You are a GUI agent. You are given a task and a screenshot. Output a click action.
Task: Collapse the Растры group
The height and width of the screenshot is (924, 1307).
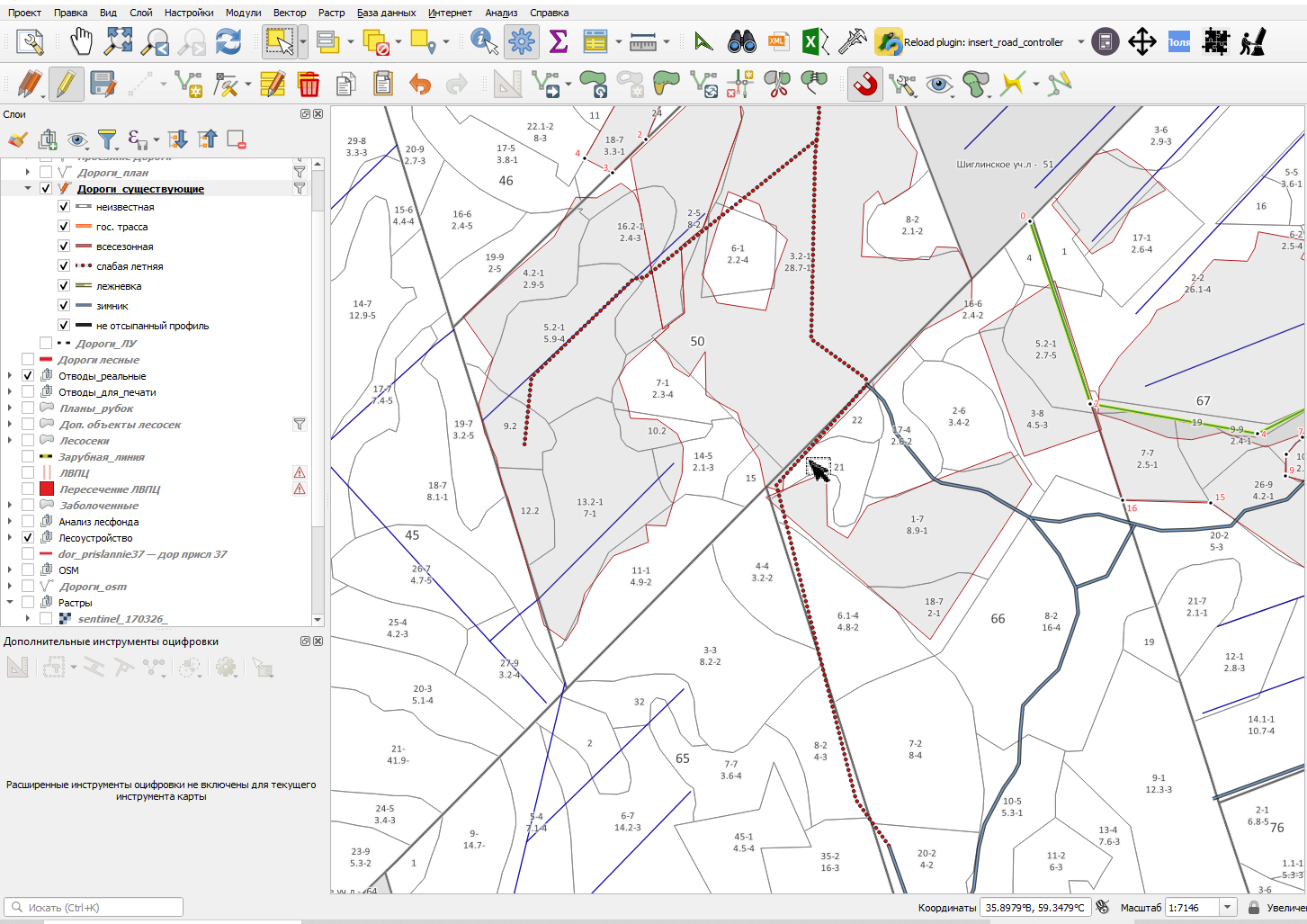10,603
